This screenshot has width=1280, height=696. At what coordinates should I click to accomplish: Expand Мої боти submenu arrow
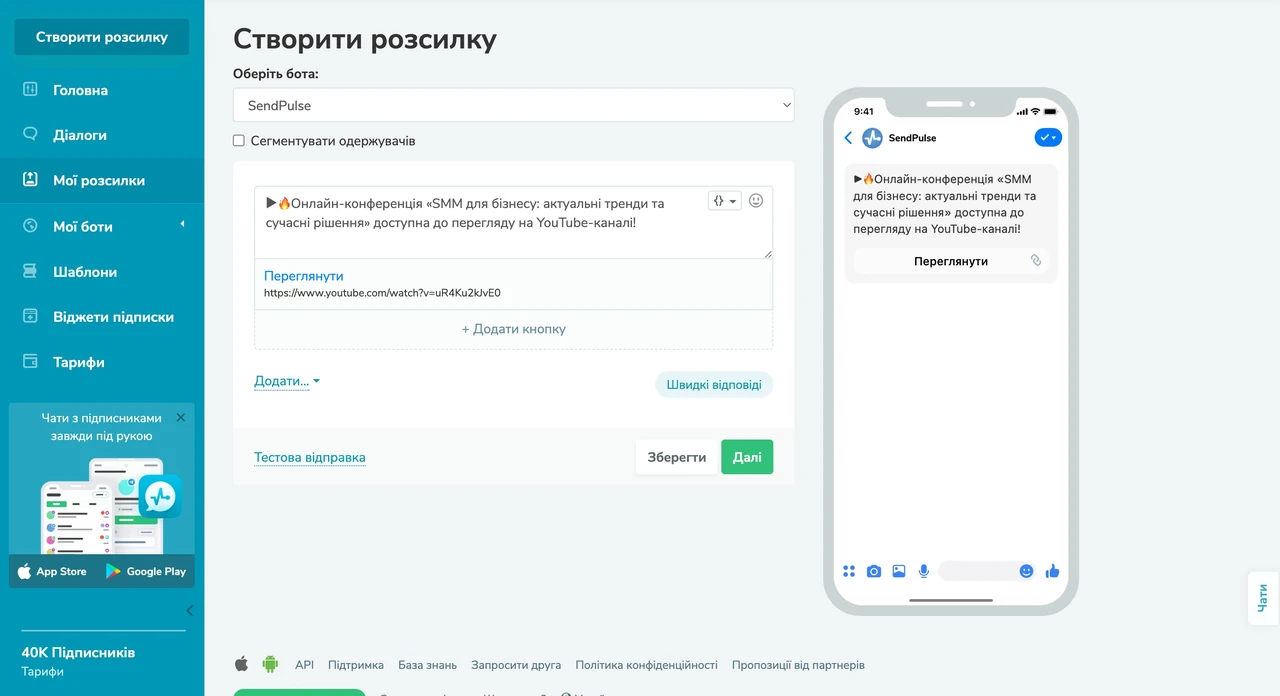182,224
